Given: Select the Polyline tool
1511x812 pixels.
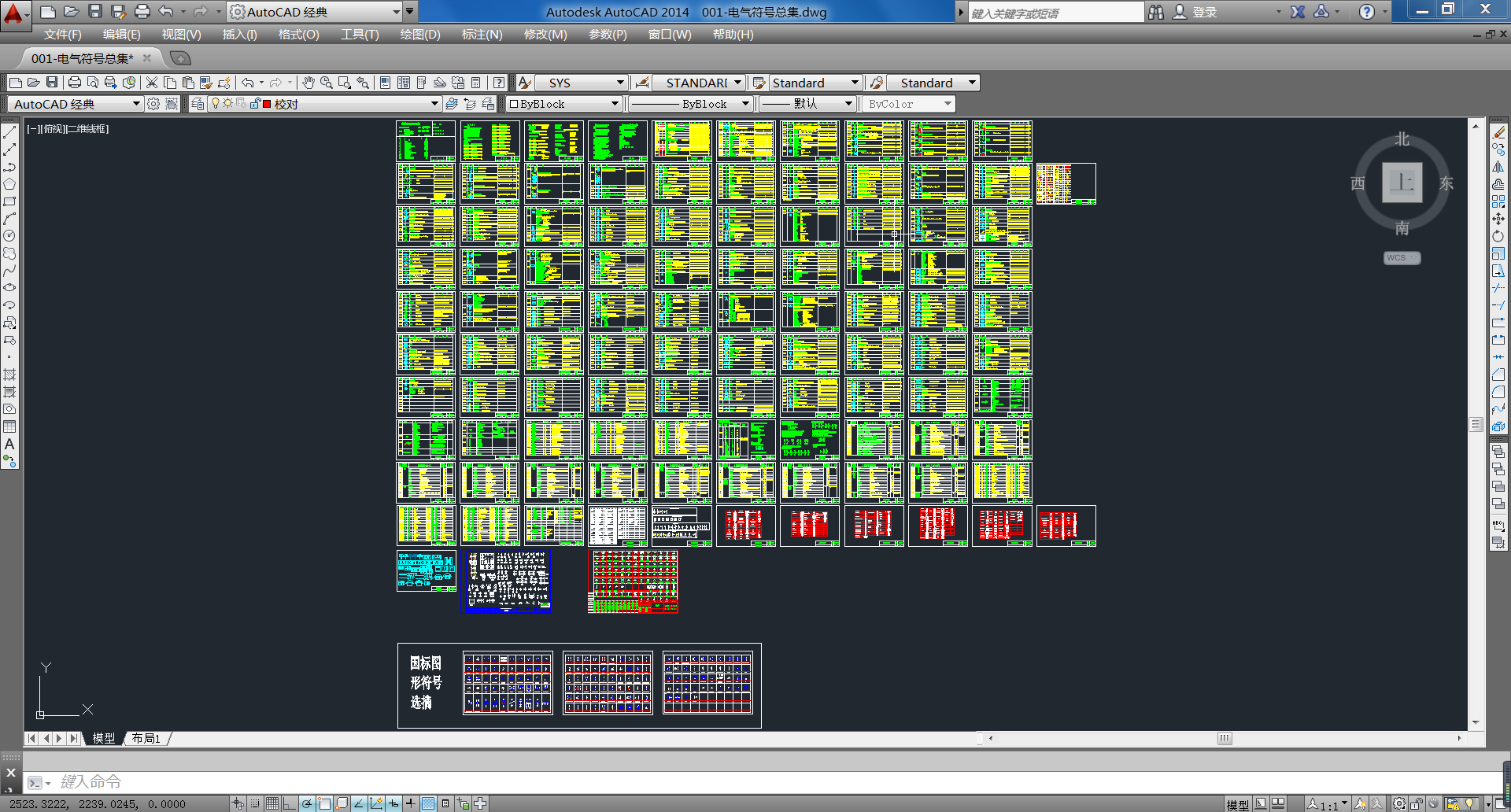Looking at the screenshot, I should 9,167.
